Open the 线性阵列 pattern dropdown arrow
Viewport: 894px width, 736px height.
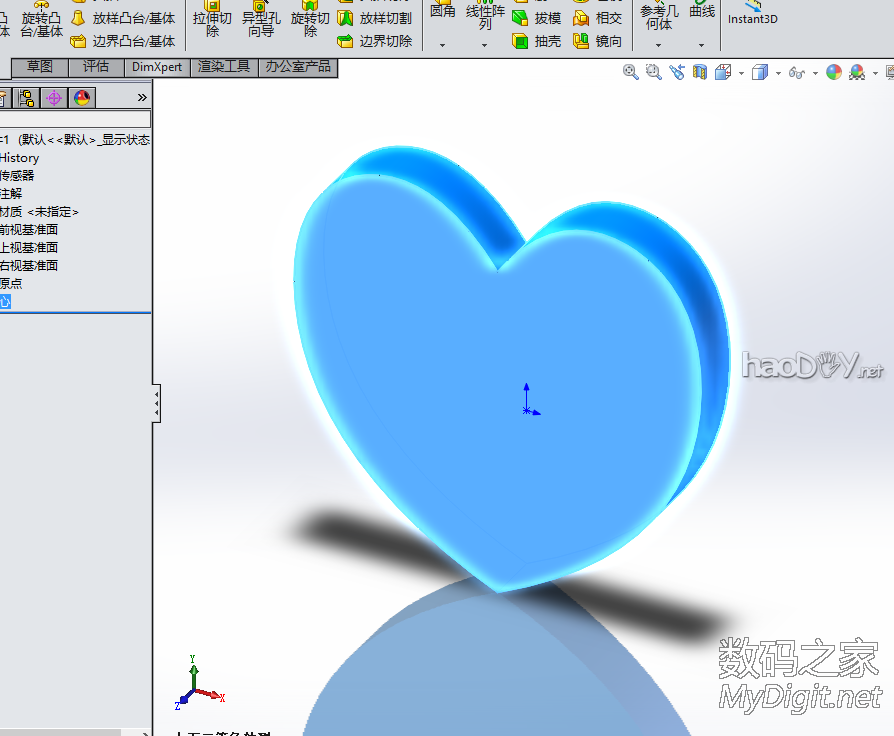click(485, 45)
